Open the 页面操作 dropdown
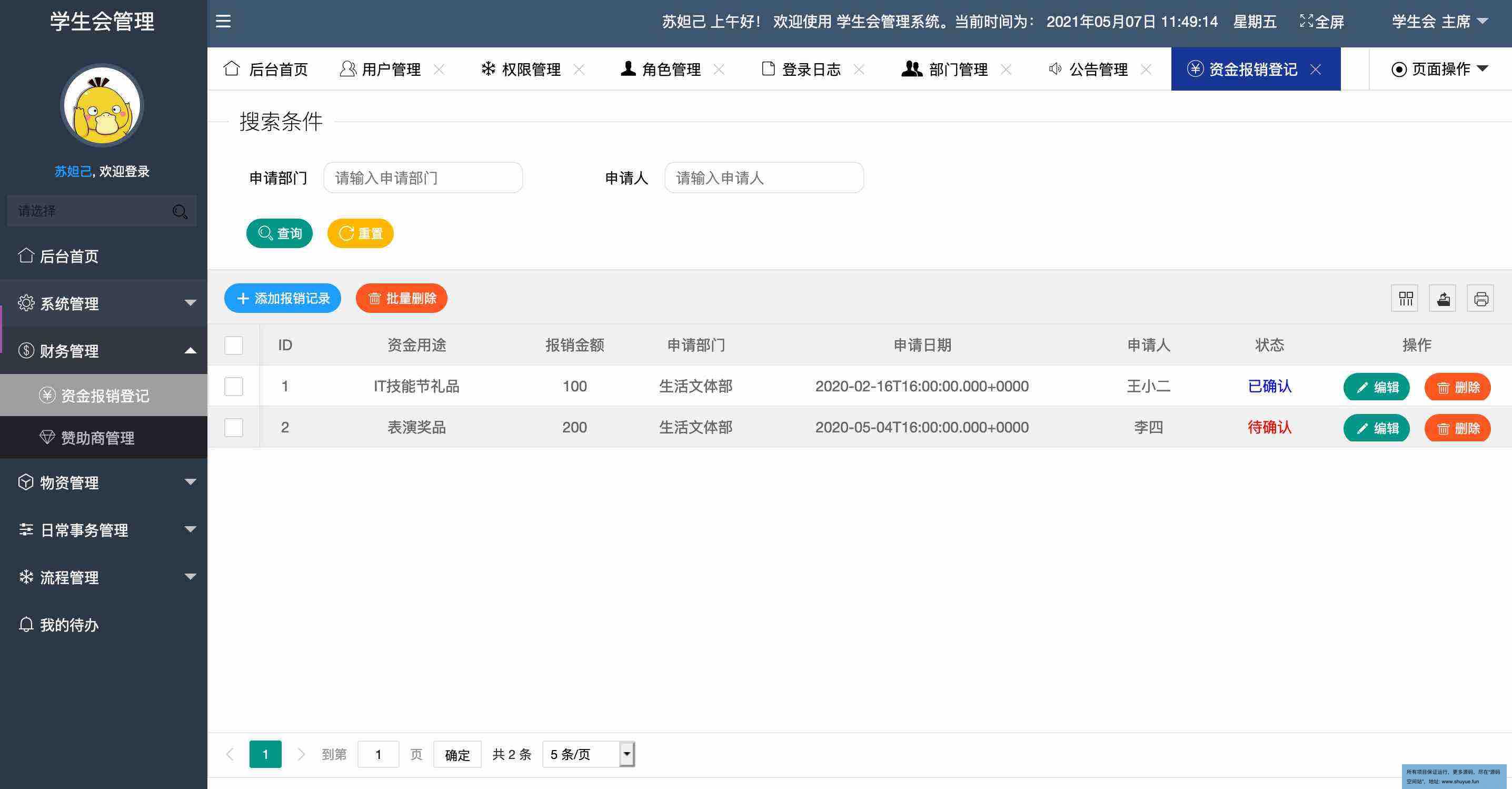Screen dimensions: 1512x789 [1439, 70]
